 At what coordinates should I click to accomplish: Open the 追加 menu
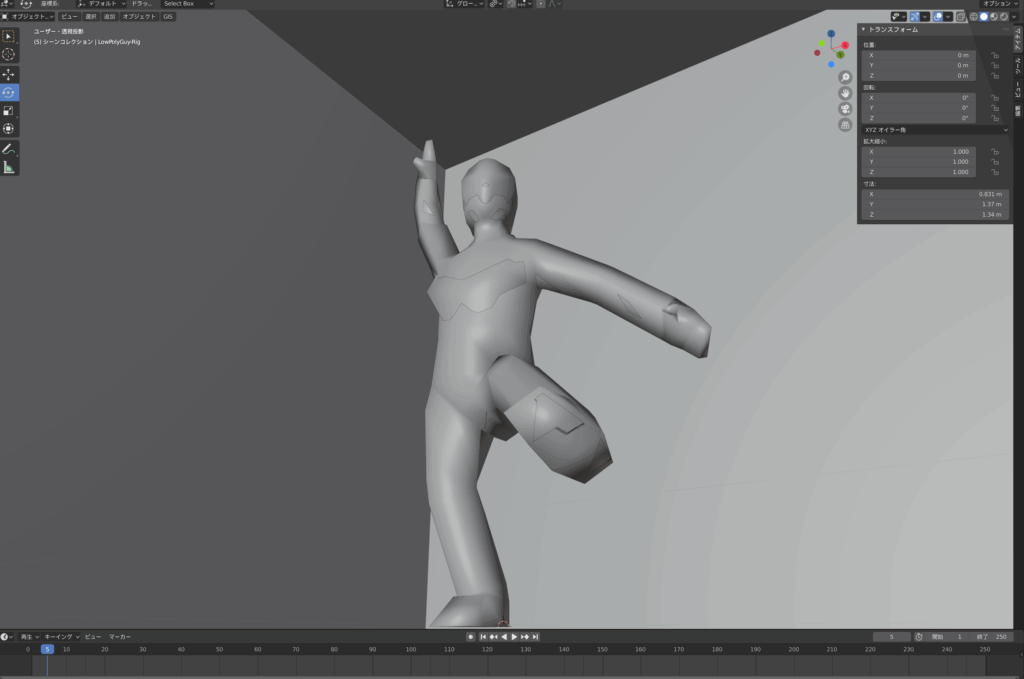(109, 16)
